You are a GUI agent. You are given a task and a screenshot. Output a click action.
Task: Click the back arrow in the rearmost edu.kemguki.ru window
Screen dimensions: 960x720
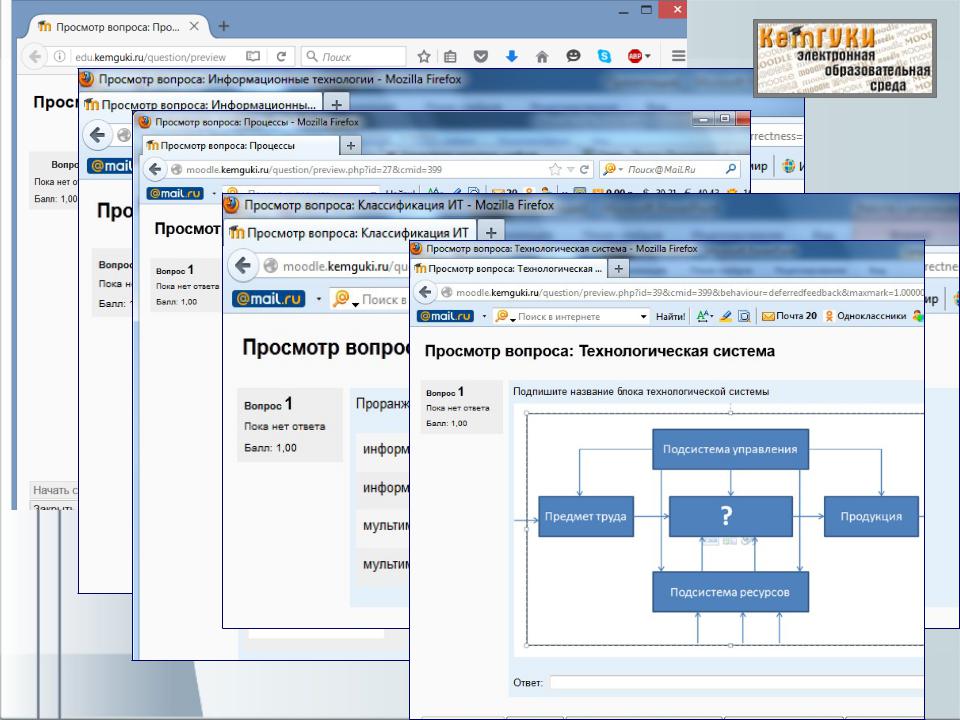pos(35,56)
